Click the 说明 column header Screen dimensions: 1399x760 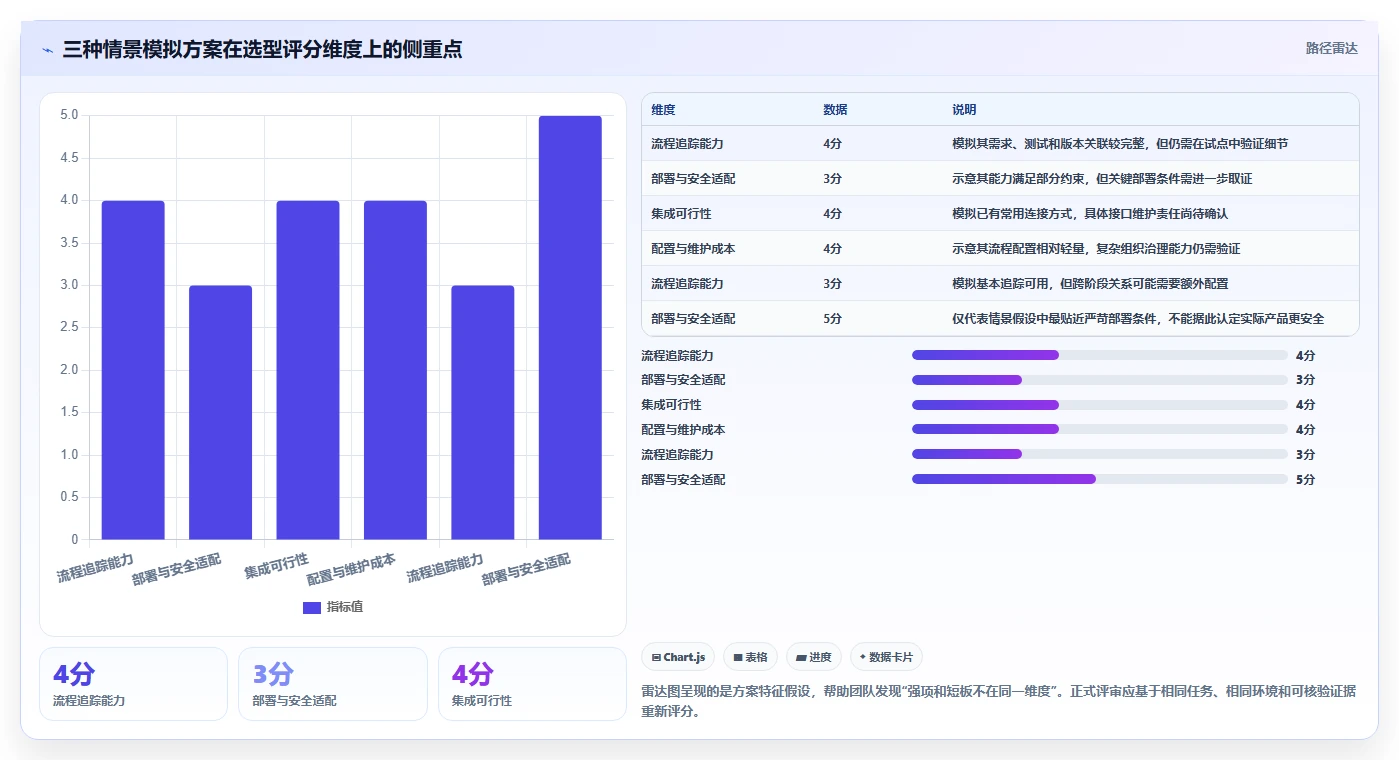tap(964, 110)
